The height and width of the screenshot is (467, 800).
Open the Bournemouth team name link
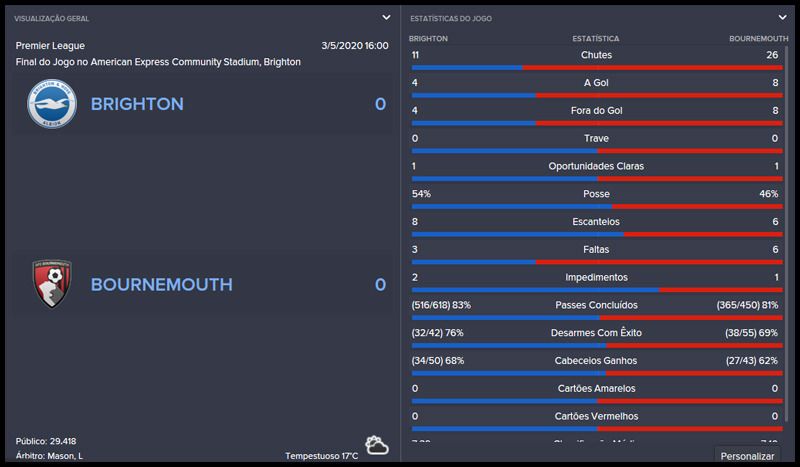[x=161, y=284]
